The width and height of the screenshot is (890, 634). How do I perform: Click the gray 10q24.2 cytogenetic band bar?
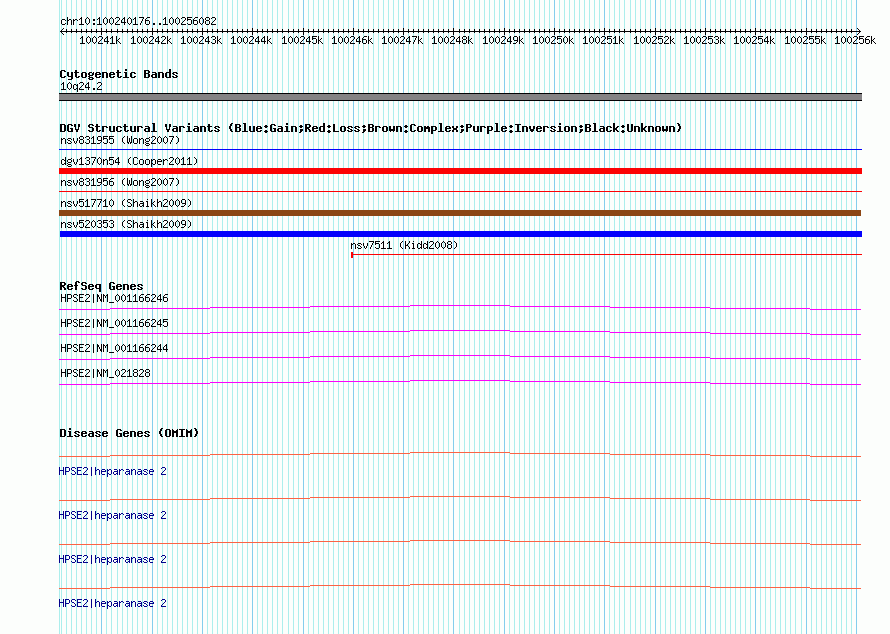click(460, 97)
